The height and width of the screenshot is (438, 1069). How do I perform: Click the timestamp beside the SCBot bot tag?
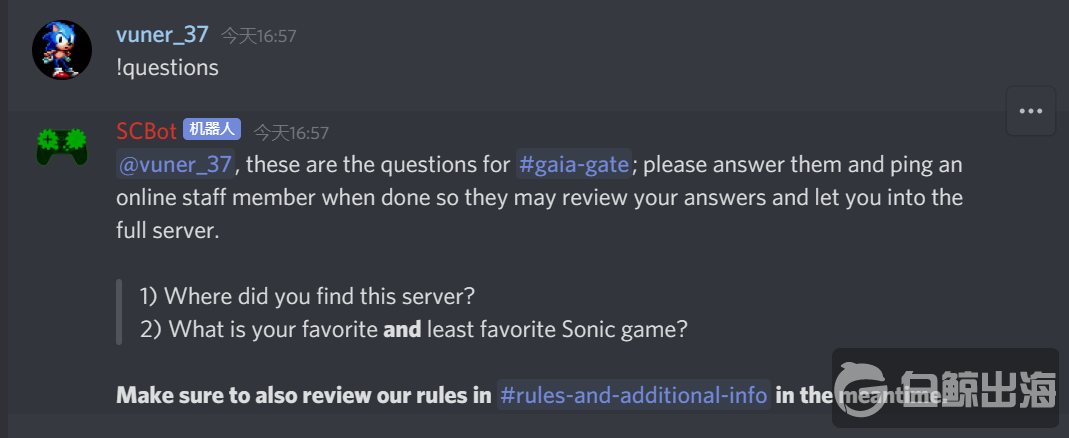pyautogui.click(x=290, y=132)
